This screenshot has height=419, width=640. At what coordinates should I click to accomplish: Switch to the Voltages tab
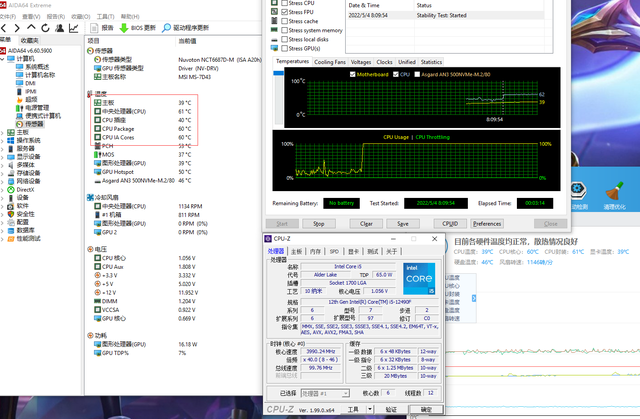click(x=361, y=62)
